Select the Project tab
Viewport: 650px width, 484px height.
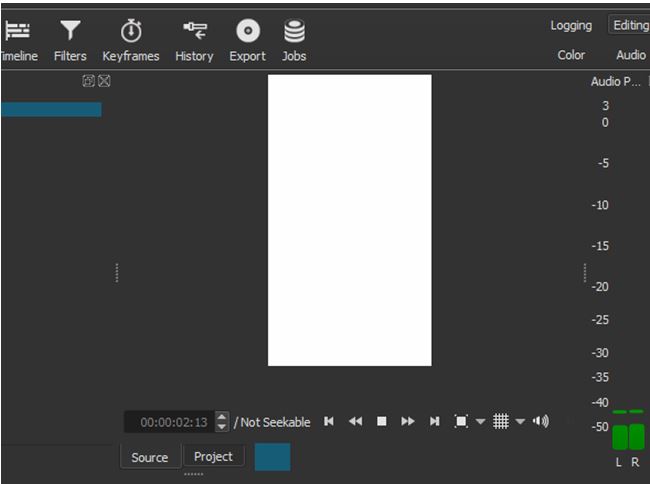point(213,457)
